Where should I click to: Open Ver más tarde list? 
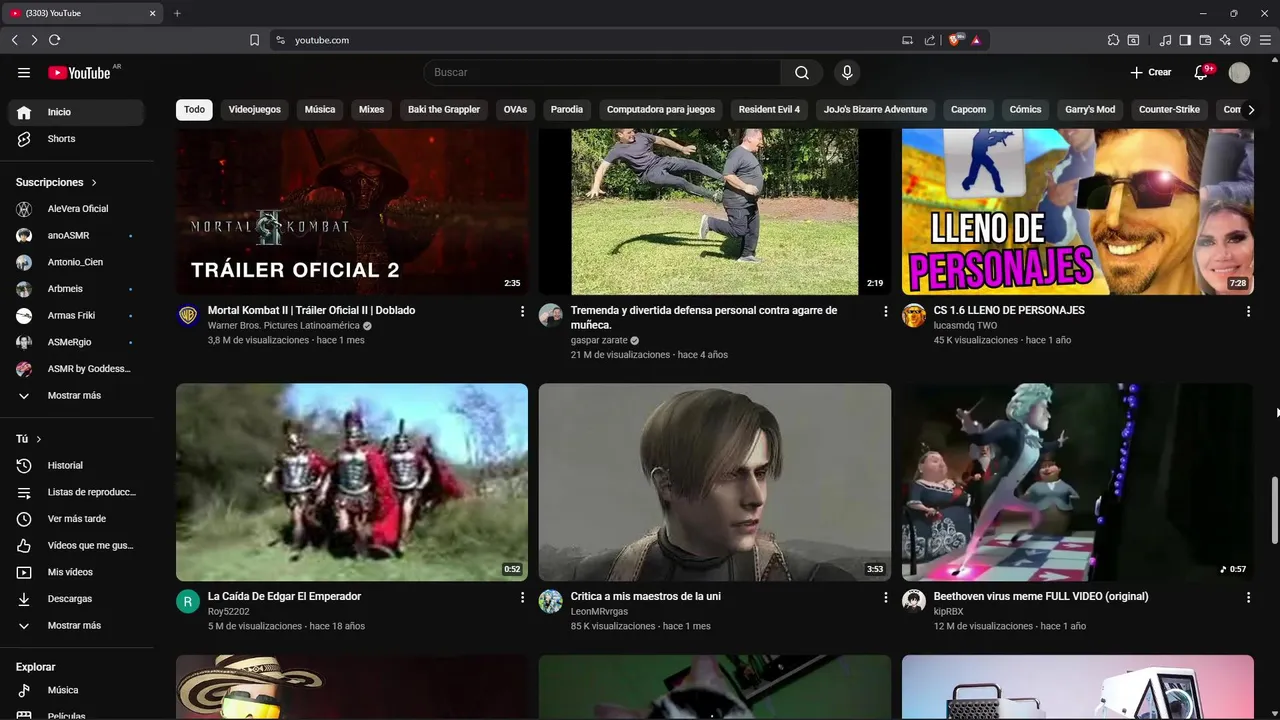(x=76, y=519)
